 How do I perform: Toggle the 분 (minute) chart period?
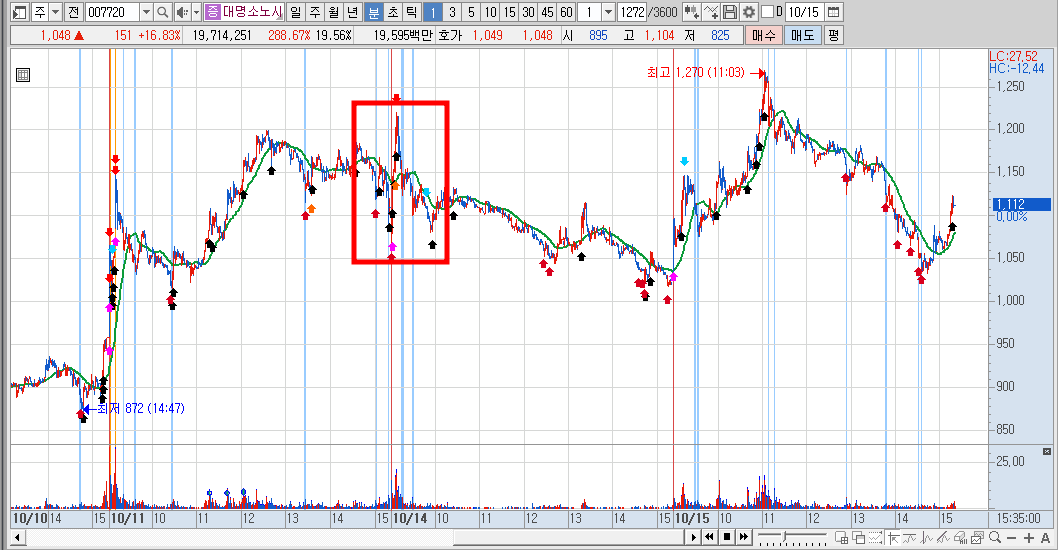(x=374, y=12)
